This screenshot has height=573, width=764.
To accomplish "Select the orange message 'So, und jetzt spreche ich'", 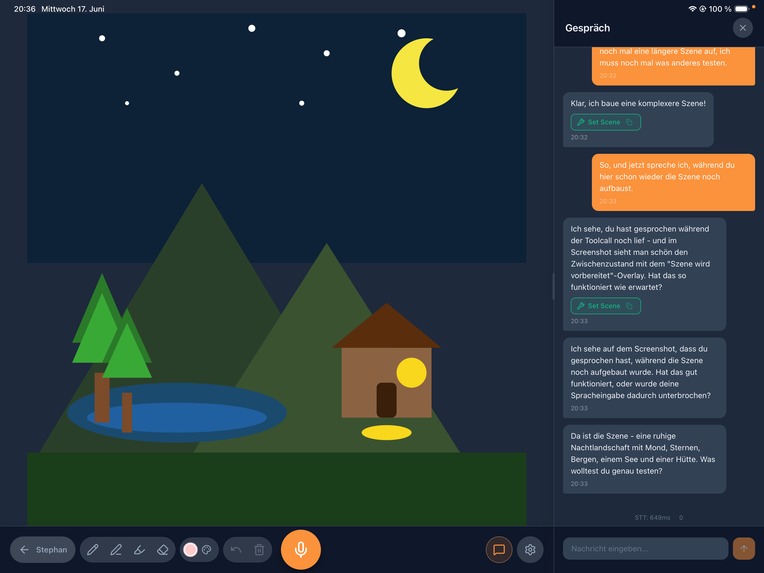I will [x=673, y=182].
